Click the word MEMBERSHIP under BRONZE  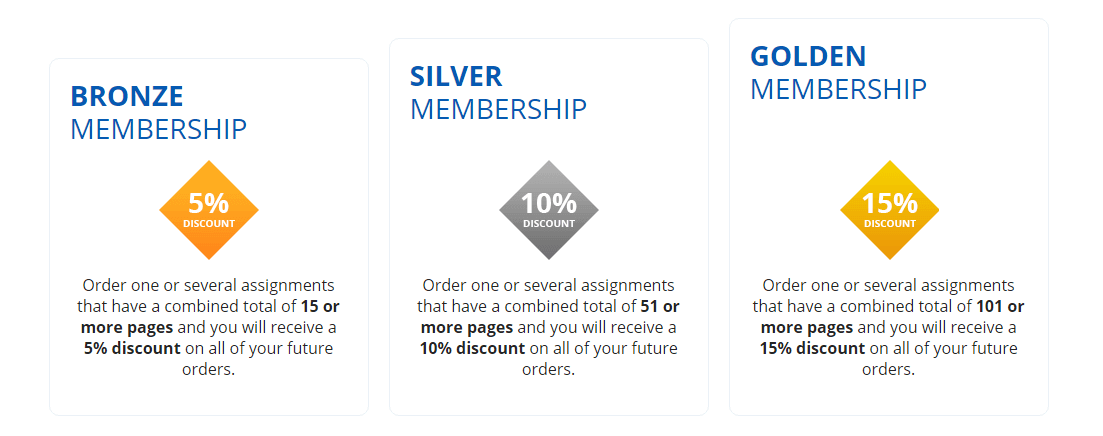click(x=158, y=130)
